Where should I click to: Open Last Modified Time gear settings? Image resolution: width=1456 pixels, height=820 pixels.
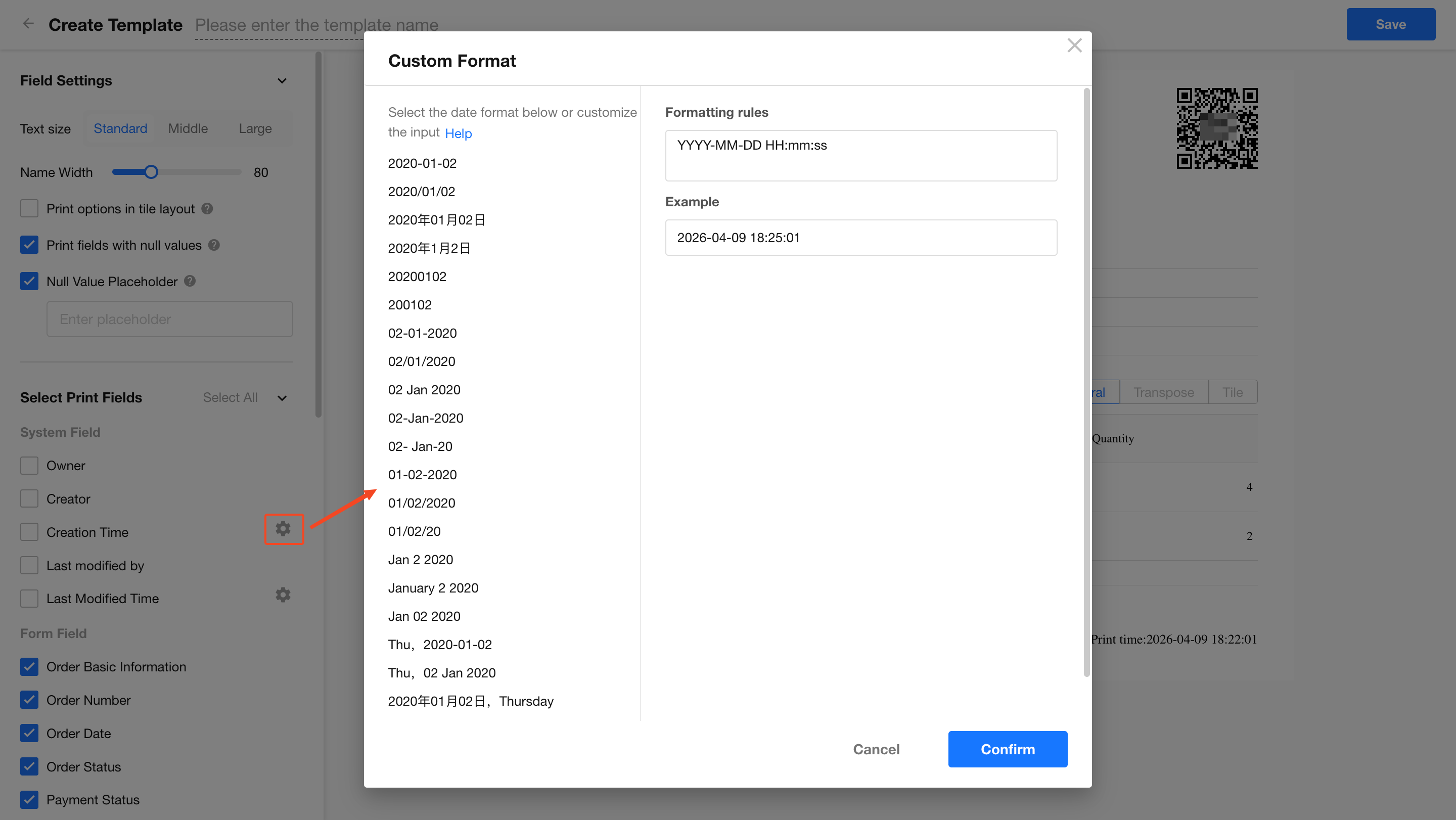[283, 595]
